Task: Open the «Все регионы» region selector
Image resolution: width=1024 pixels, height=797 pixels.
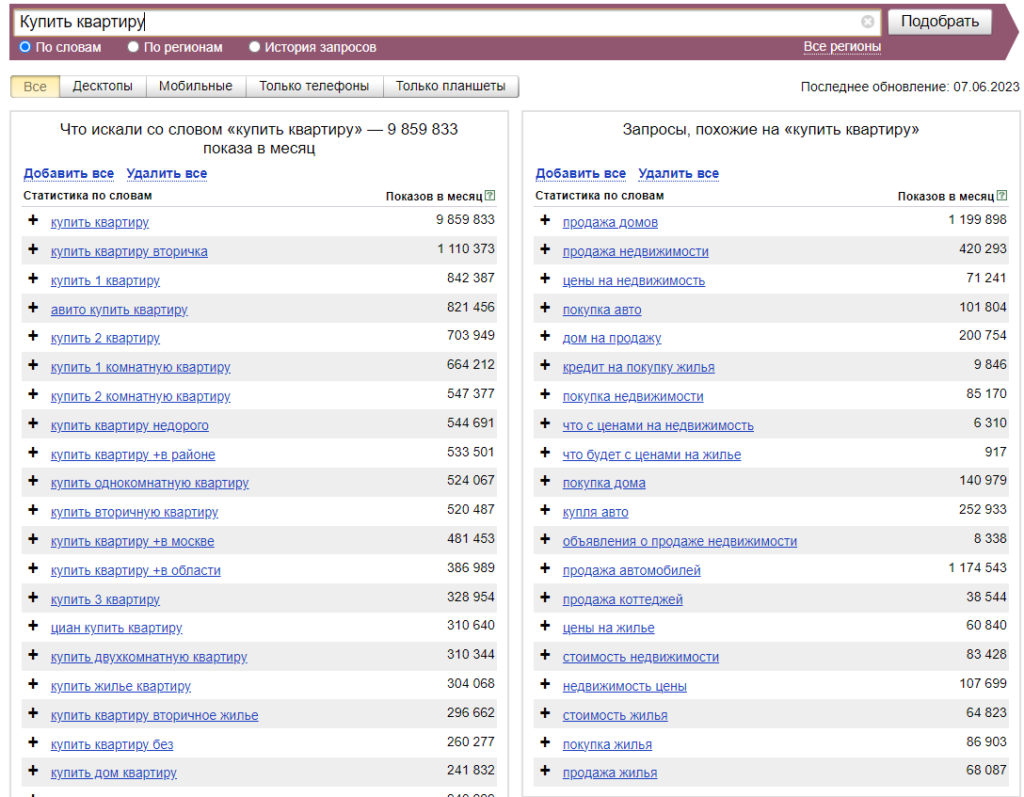Action: pos(842,47)
